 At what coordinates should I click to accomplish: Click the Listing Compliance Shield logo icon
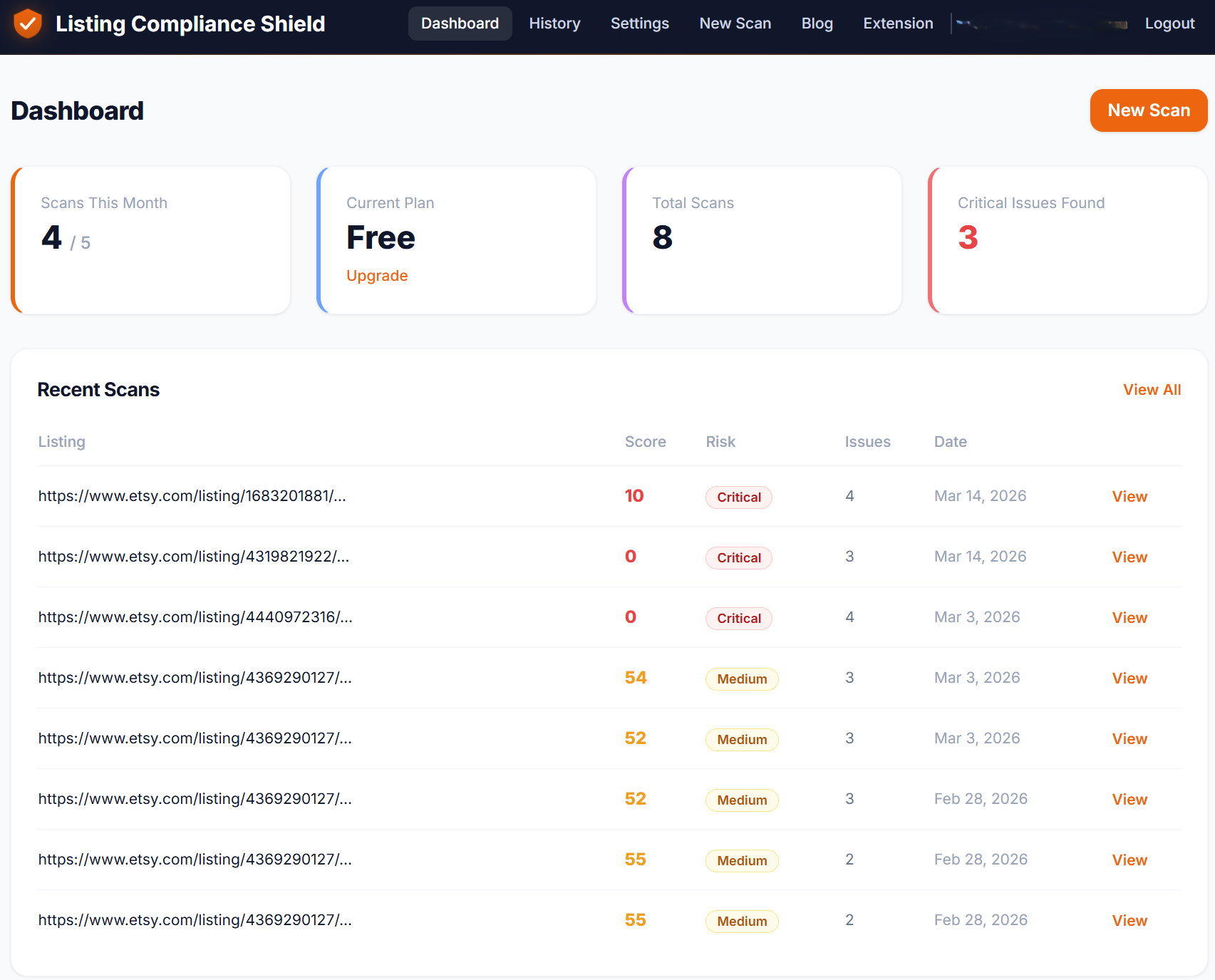coord(27,24)
